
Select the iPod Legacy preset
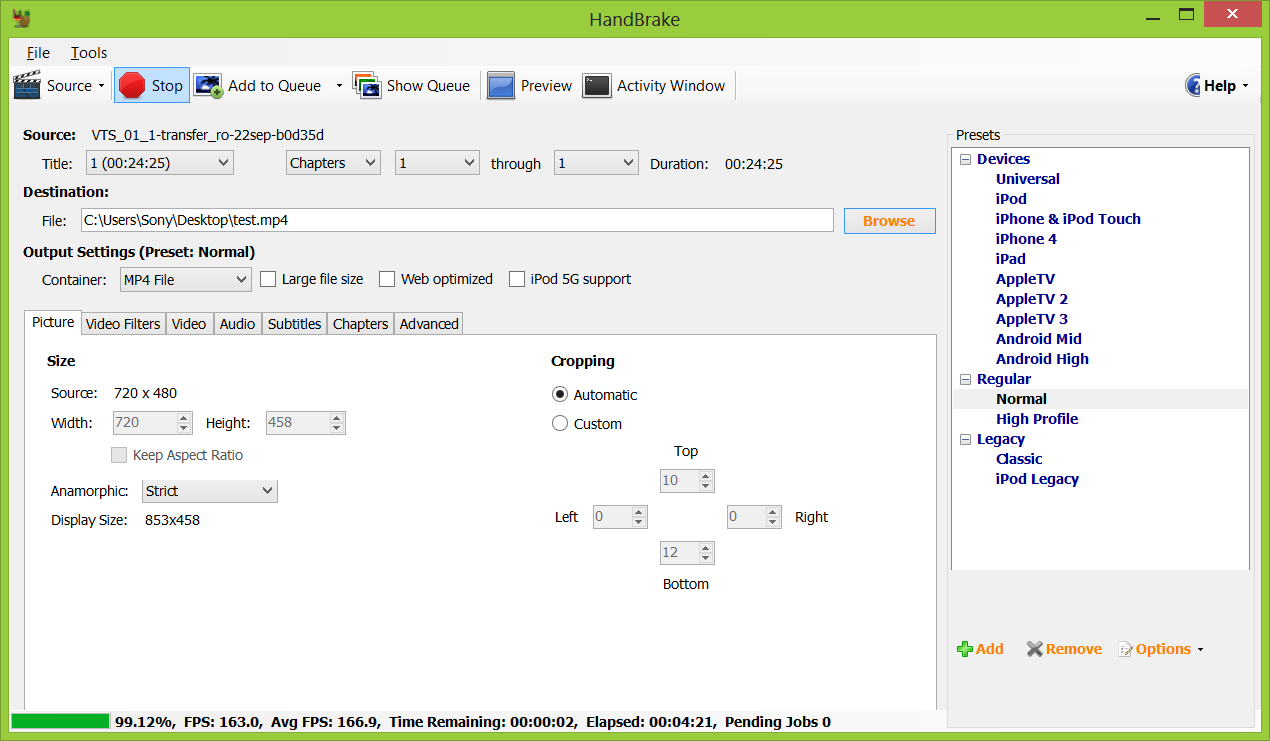tap(1037, 479)
